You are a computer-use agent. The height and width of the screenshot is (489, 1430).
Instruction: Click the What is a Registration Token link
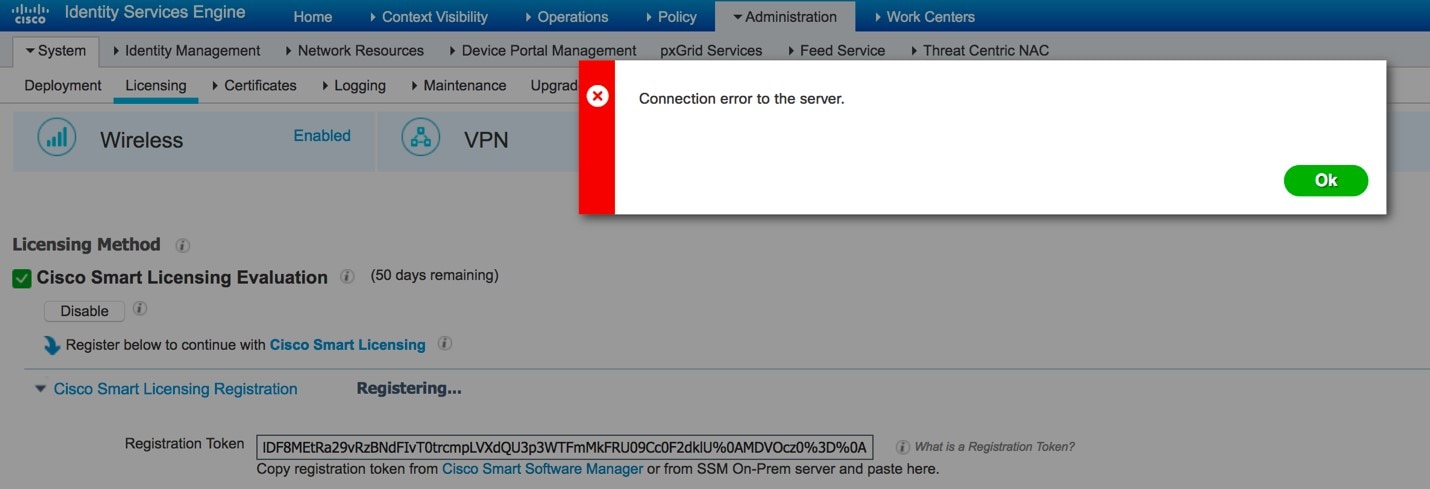[x=994, y=447]
